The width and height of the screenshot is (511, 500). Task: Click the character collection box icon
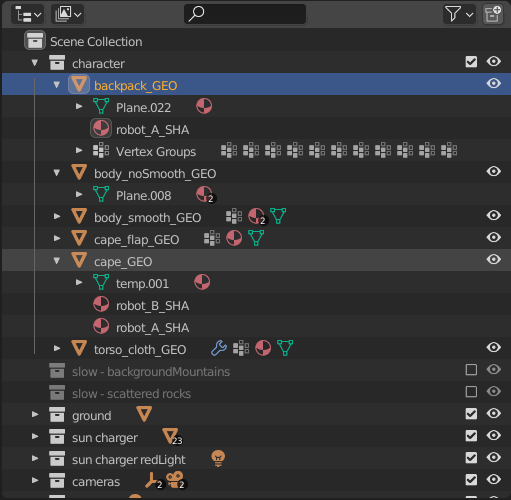point(57,63)
